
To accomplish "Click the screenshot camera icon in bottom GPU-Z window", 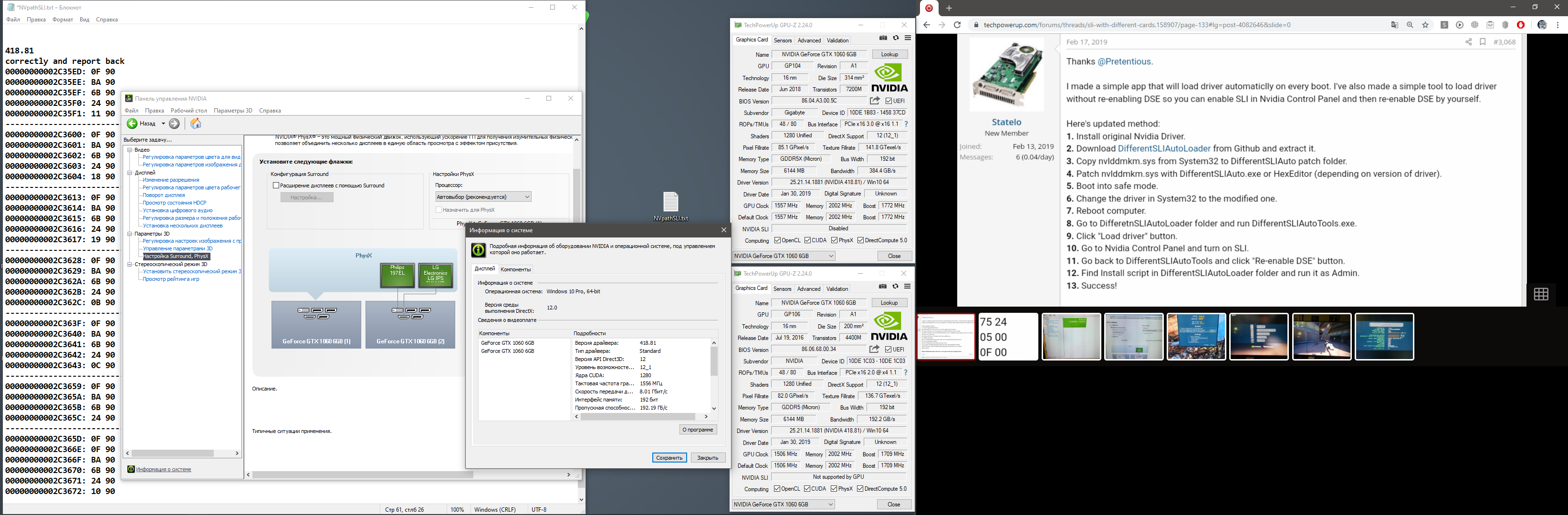I will 882,287.
